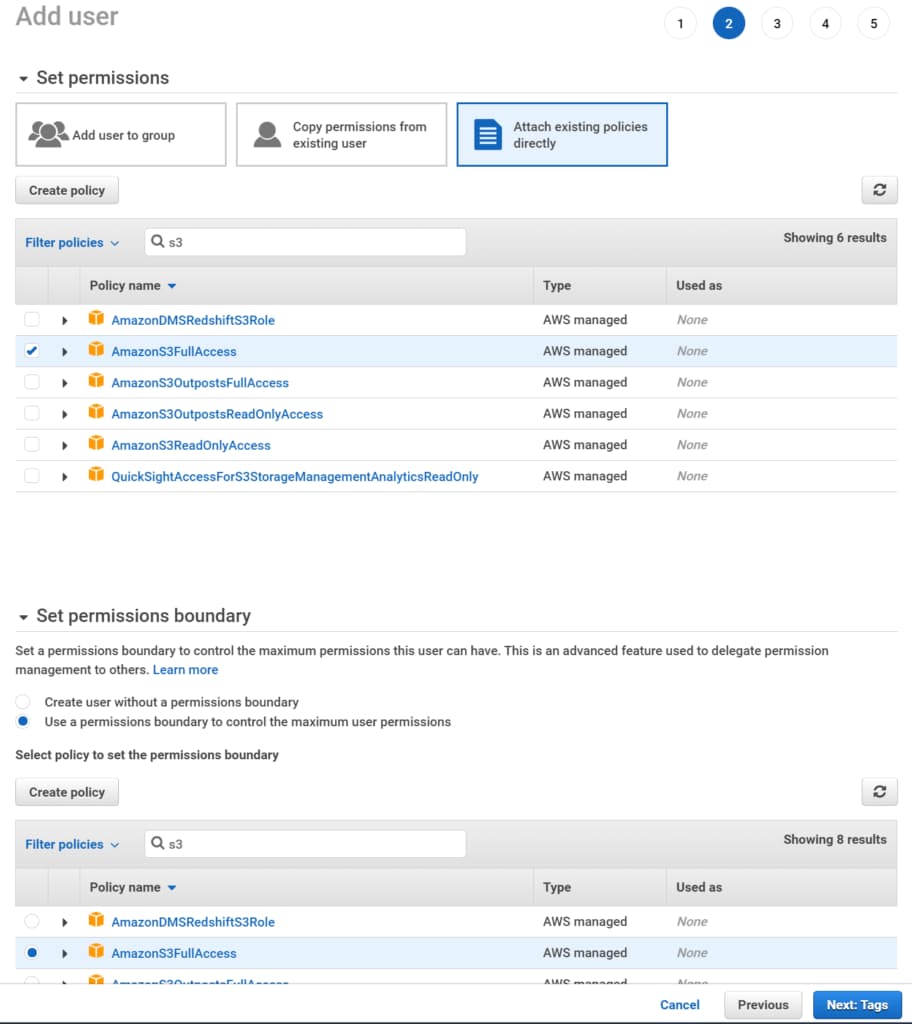This screenshot has height=1024, width=912.
Task: Choose Attach existing policies directly
Action: pos(562,135)
